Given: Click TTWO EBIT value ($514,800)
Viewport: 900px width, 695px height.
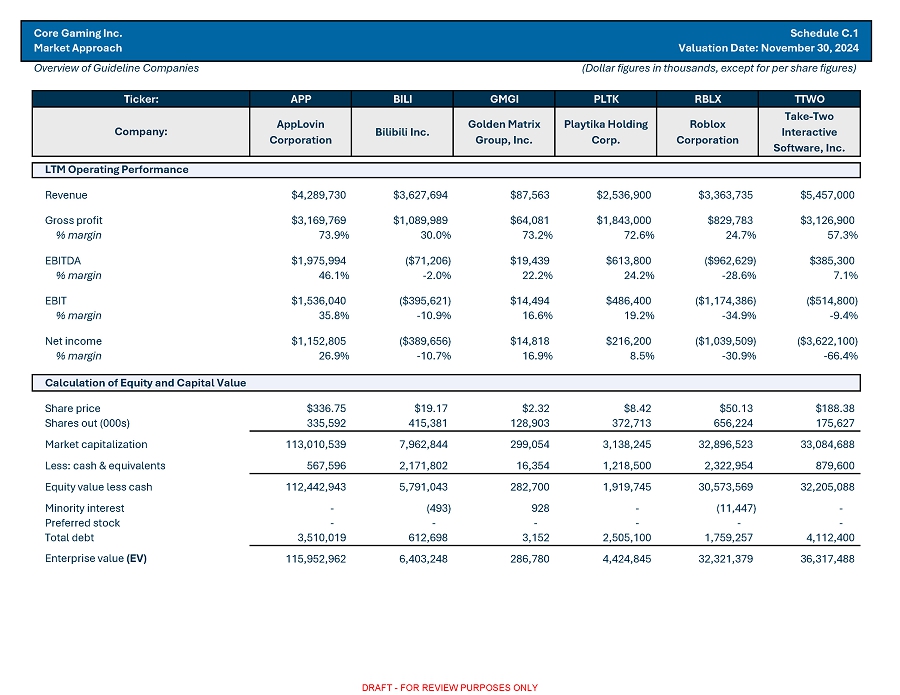Looking at the screenshot, I should tap(832, 301).
